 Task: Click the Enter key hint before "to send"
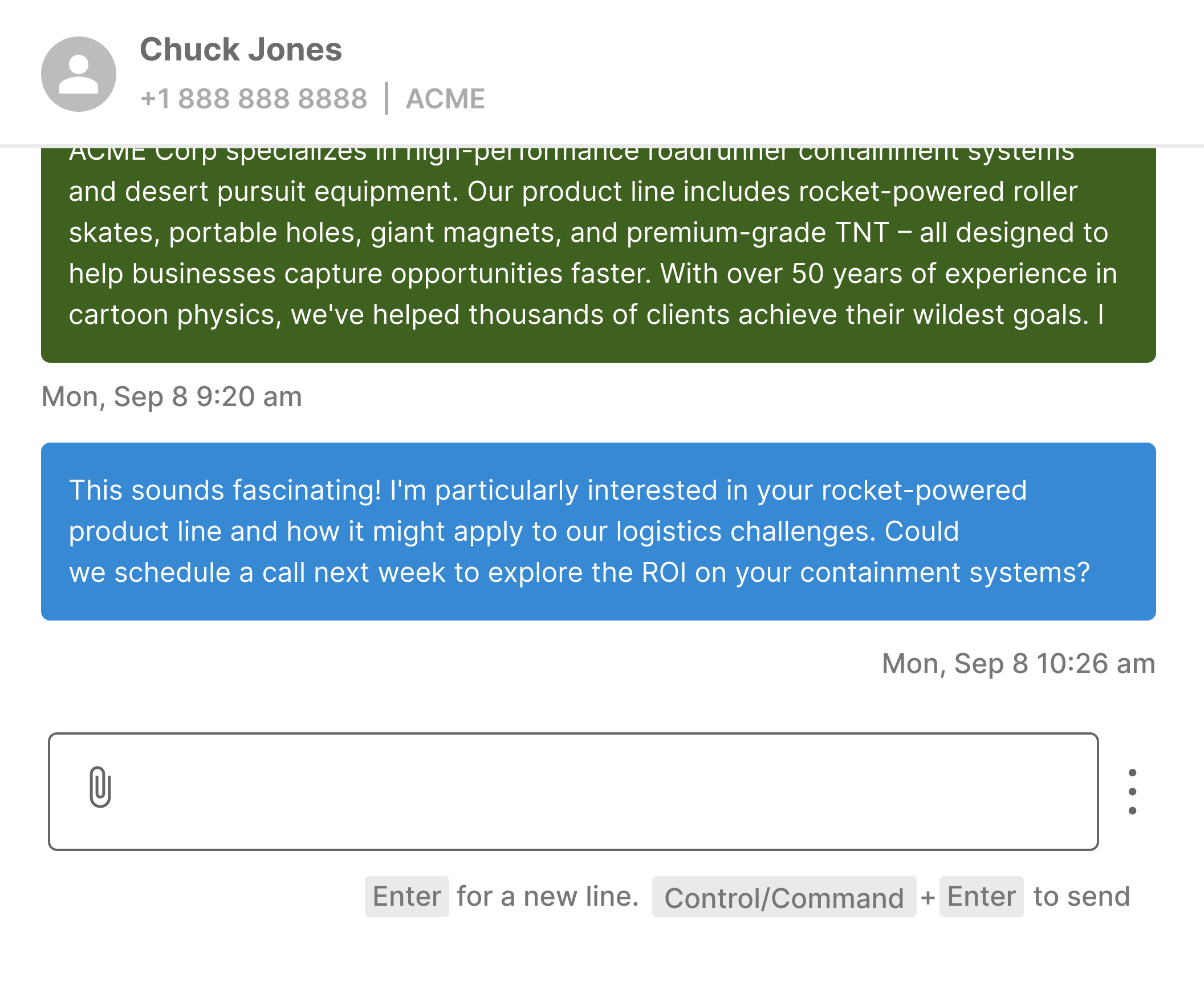(x=981, y=897)
